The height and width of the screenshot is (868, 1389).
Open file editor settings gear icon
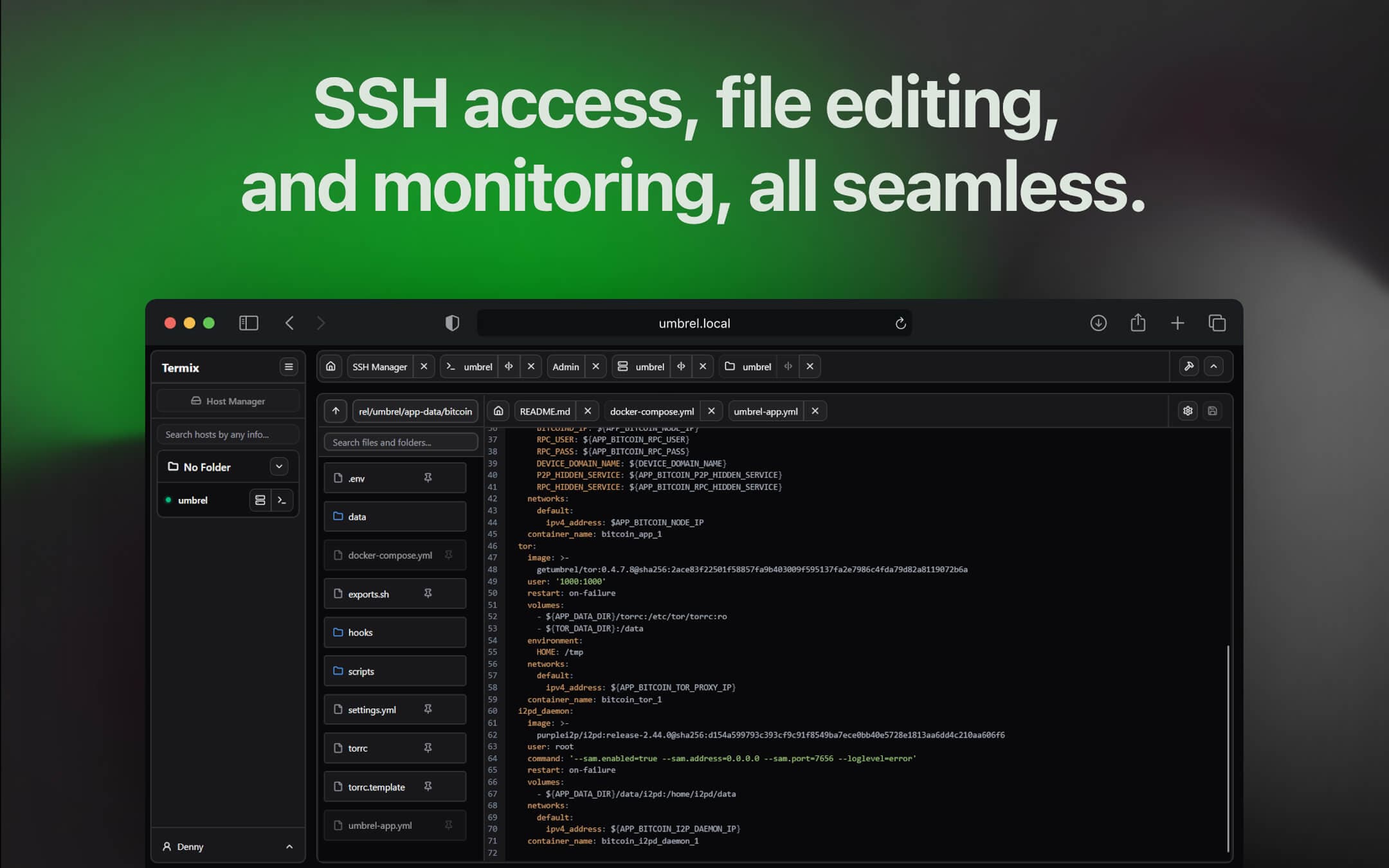(1188, 411)
